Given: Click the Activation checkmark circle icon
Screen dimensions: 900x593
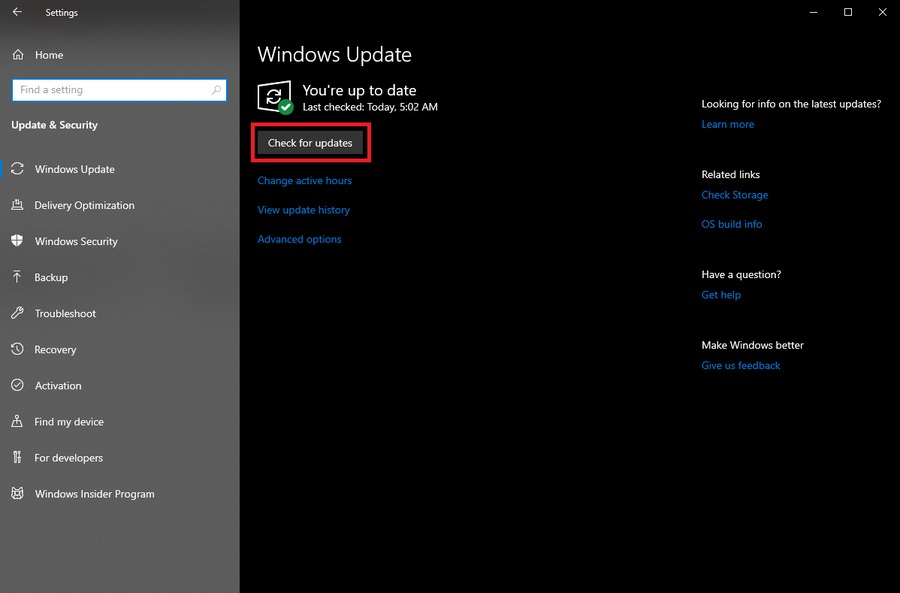Looking at the screenshot, I should tap(17, 385).
